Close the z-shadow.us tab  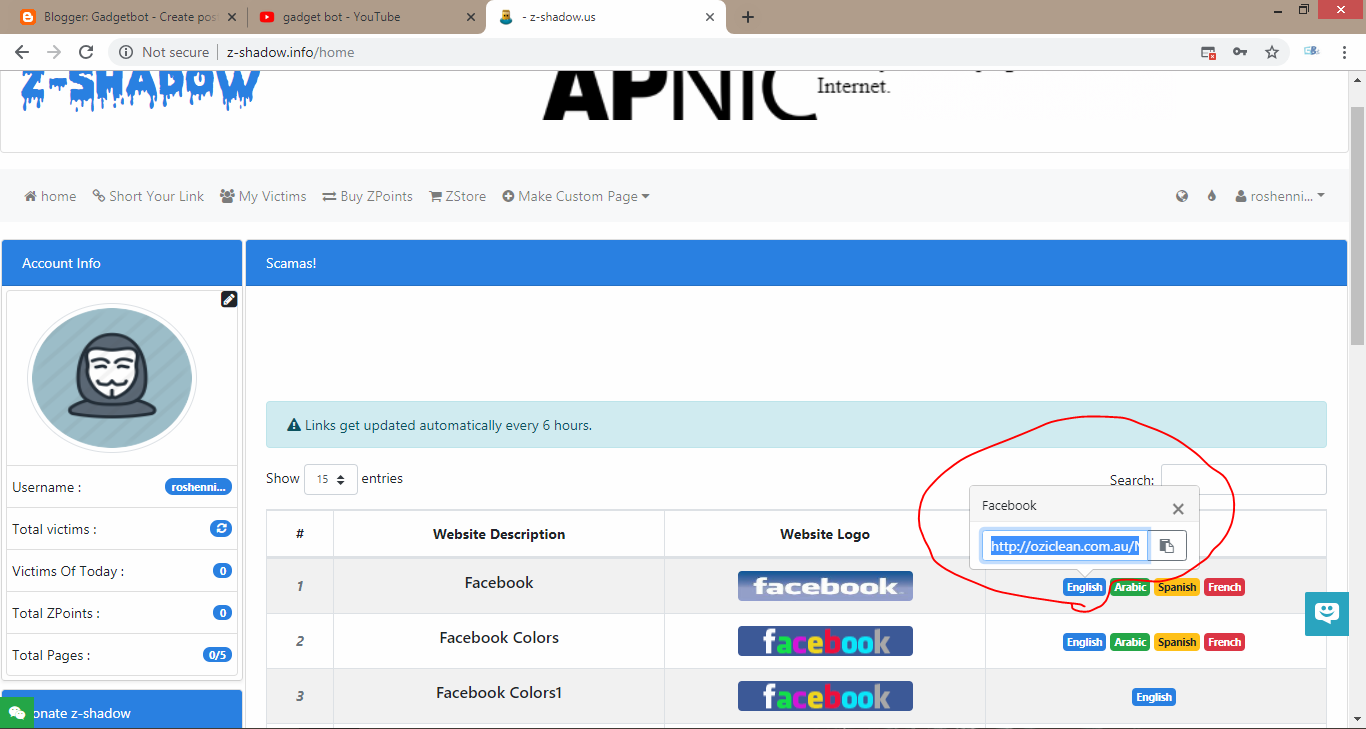[x=710, y=17]
